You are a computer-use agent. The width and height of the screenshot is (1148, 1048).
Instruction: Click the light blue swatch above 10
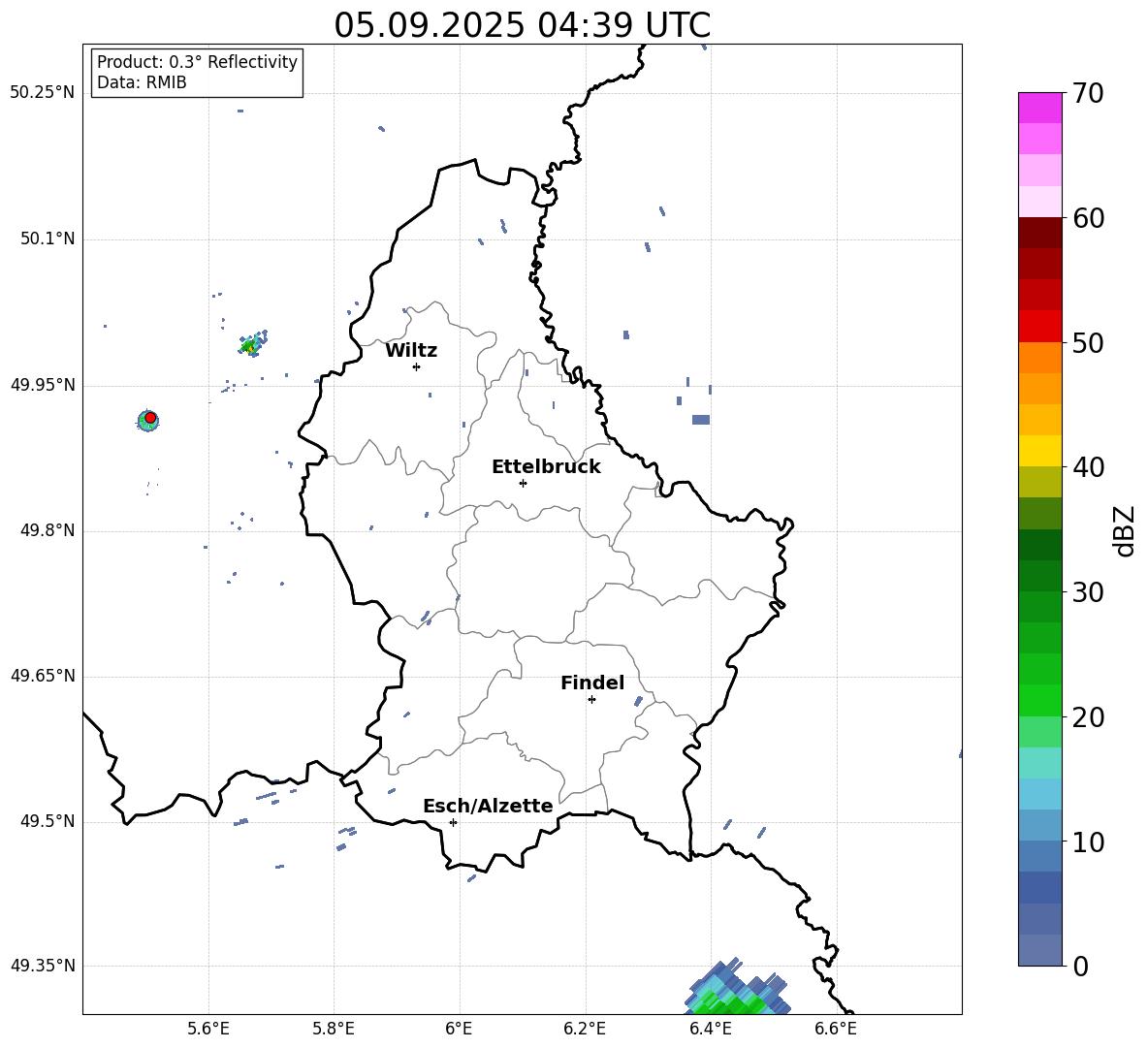1039,825
